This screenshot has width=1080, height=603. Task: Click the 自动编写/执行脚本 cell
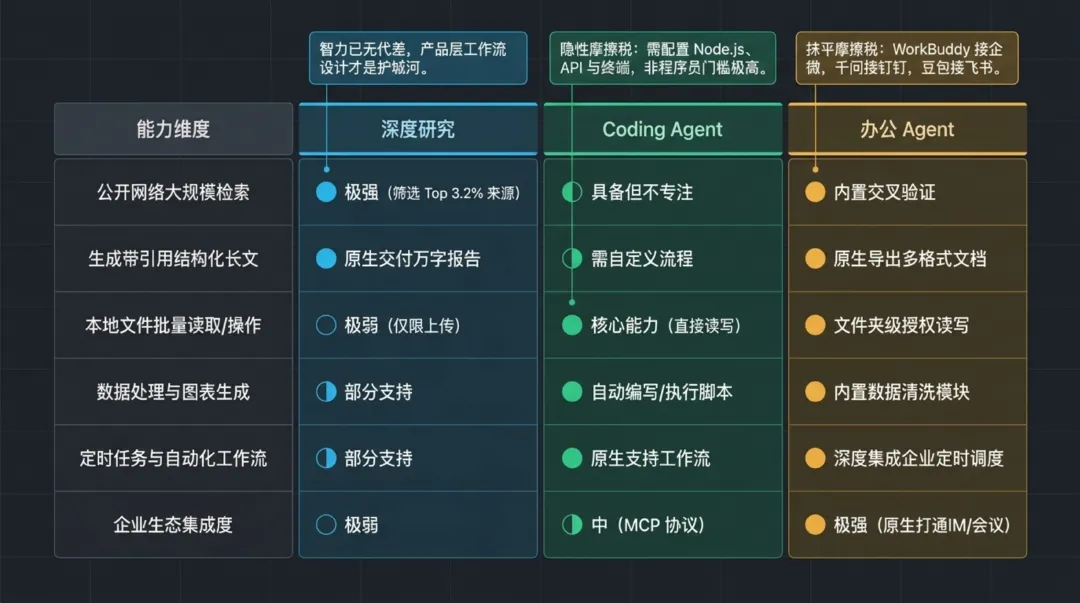[x=663, y=391]
